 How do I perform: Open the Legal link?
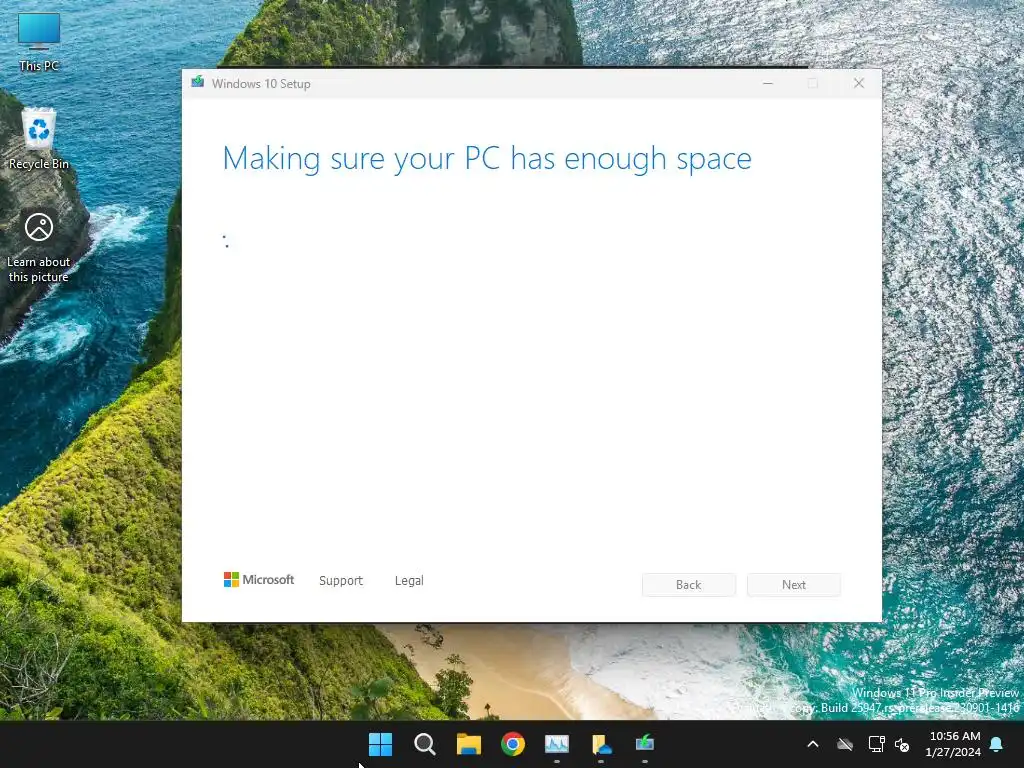click(409, 581)
